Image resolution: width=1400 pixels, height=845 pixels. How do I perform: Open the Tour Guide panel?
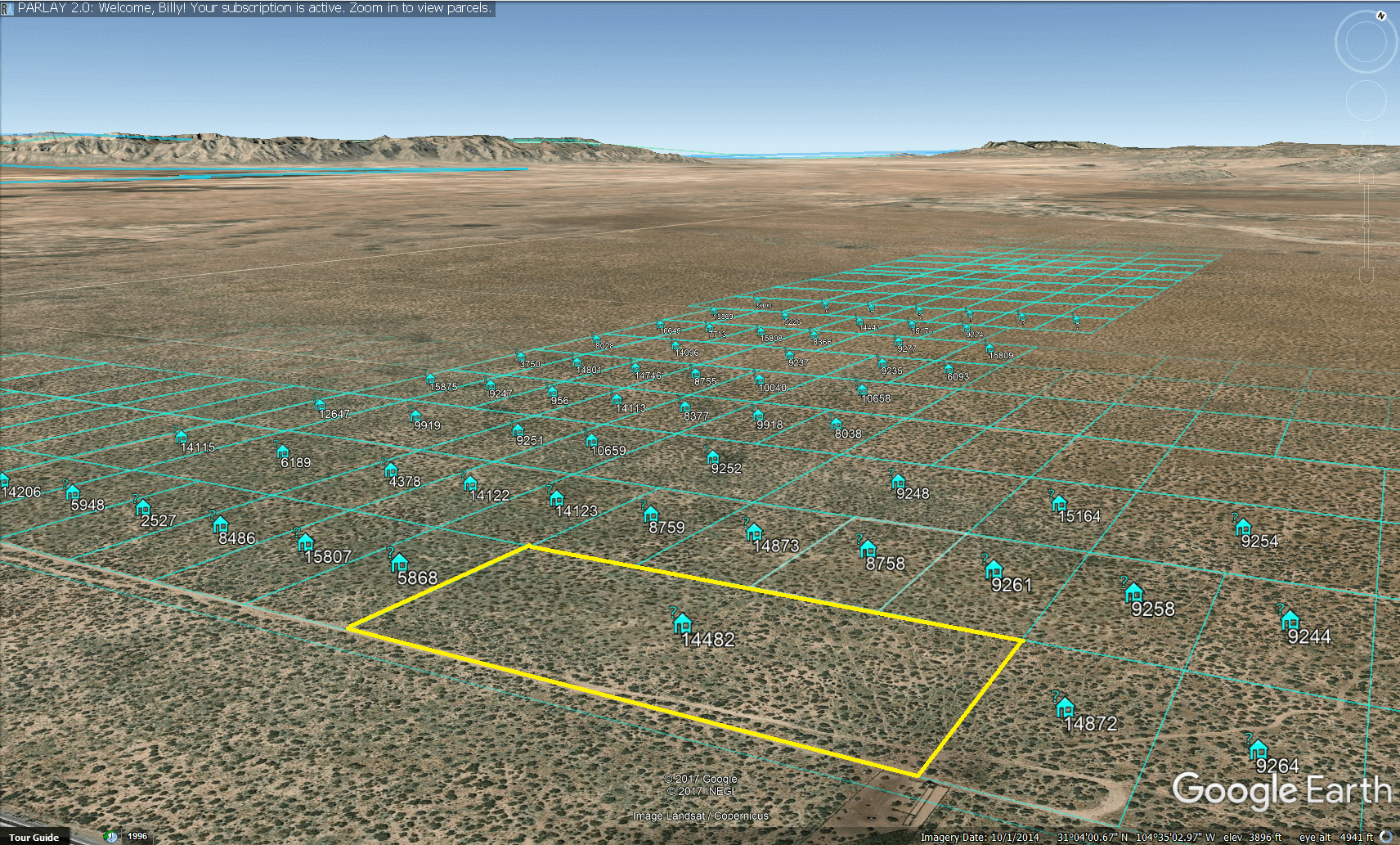(34, 837)
